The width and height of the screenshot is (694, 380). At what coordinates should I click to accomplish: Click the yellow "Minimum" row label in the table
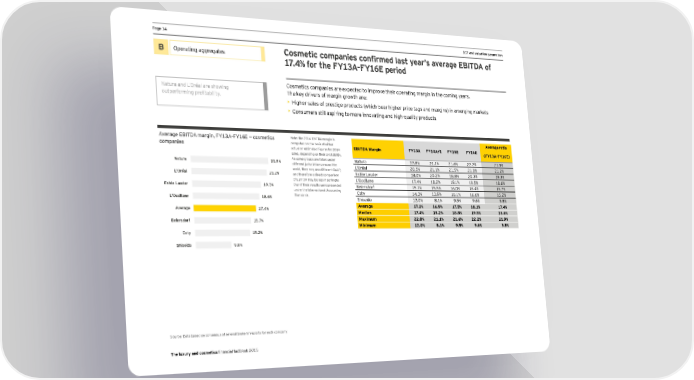[384, 225]
